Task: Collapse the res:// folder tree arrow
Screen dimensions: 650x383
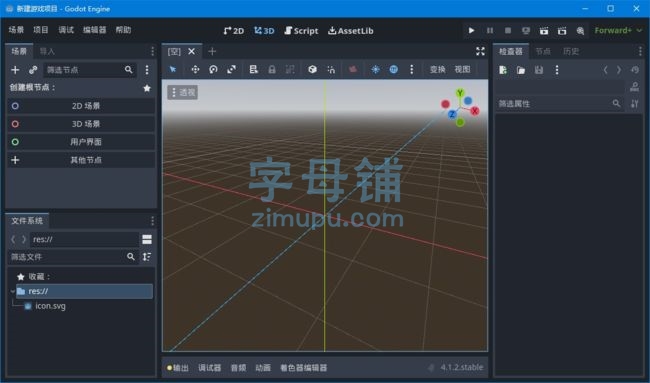Action: (12, 291)
